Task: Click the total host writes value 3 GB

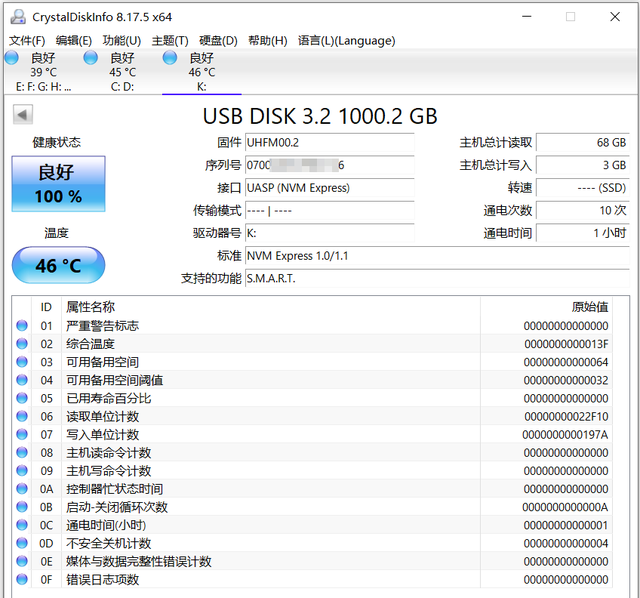Action: pos(583,165)
